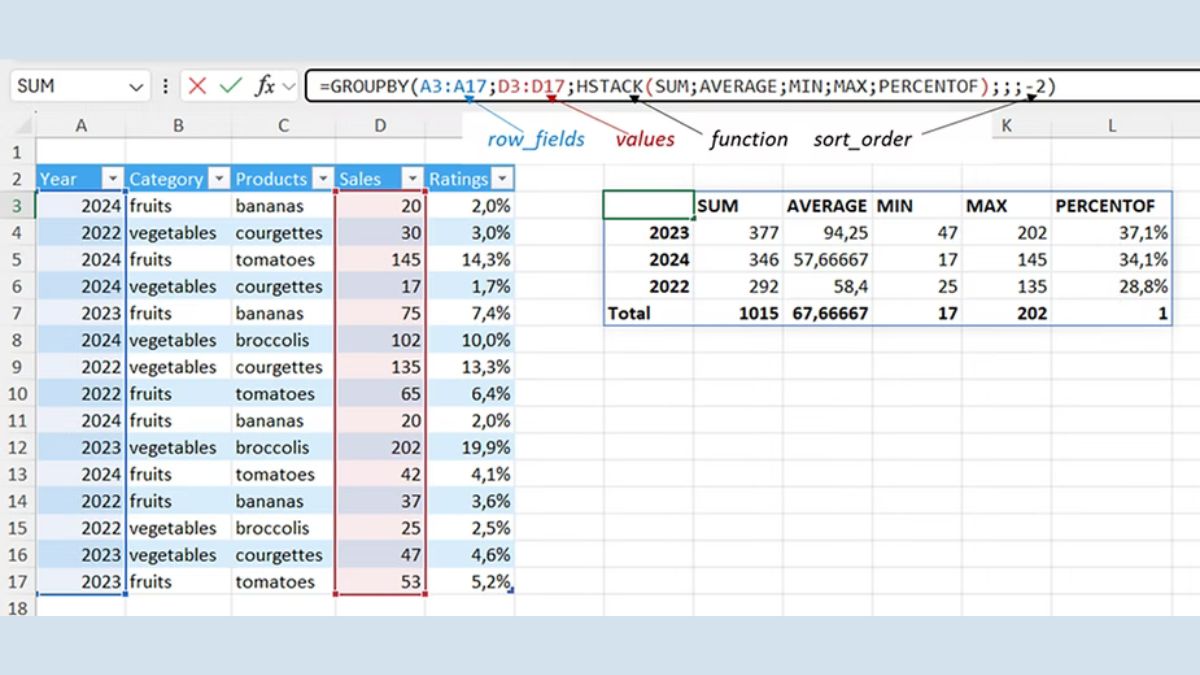Select the average cell 57,66667

click(827, 260)
